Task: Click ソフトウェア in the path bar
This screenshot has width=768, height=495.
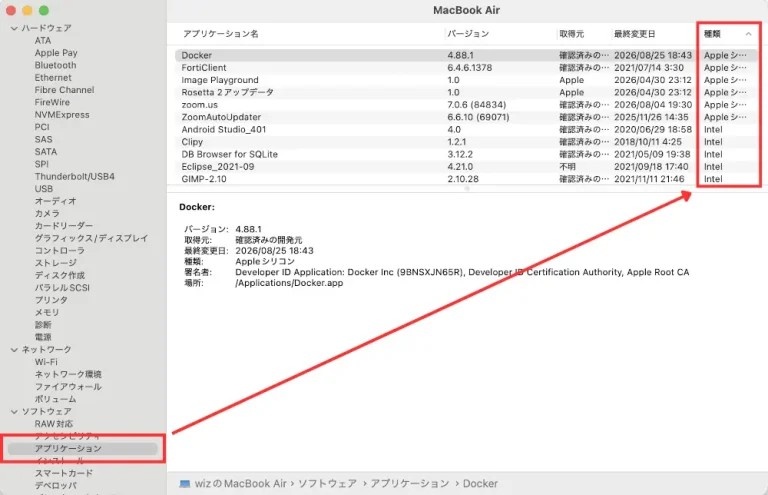Action: point(327,484)
